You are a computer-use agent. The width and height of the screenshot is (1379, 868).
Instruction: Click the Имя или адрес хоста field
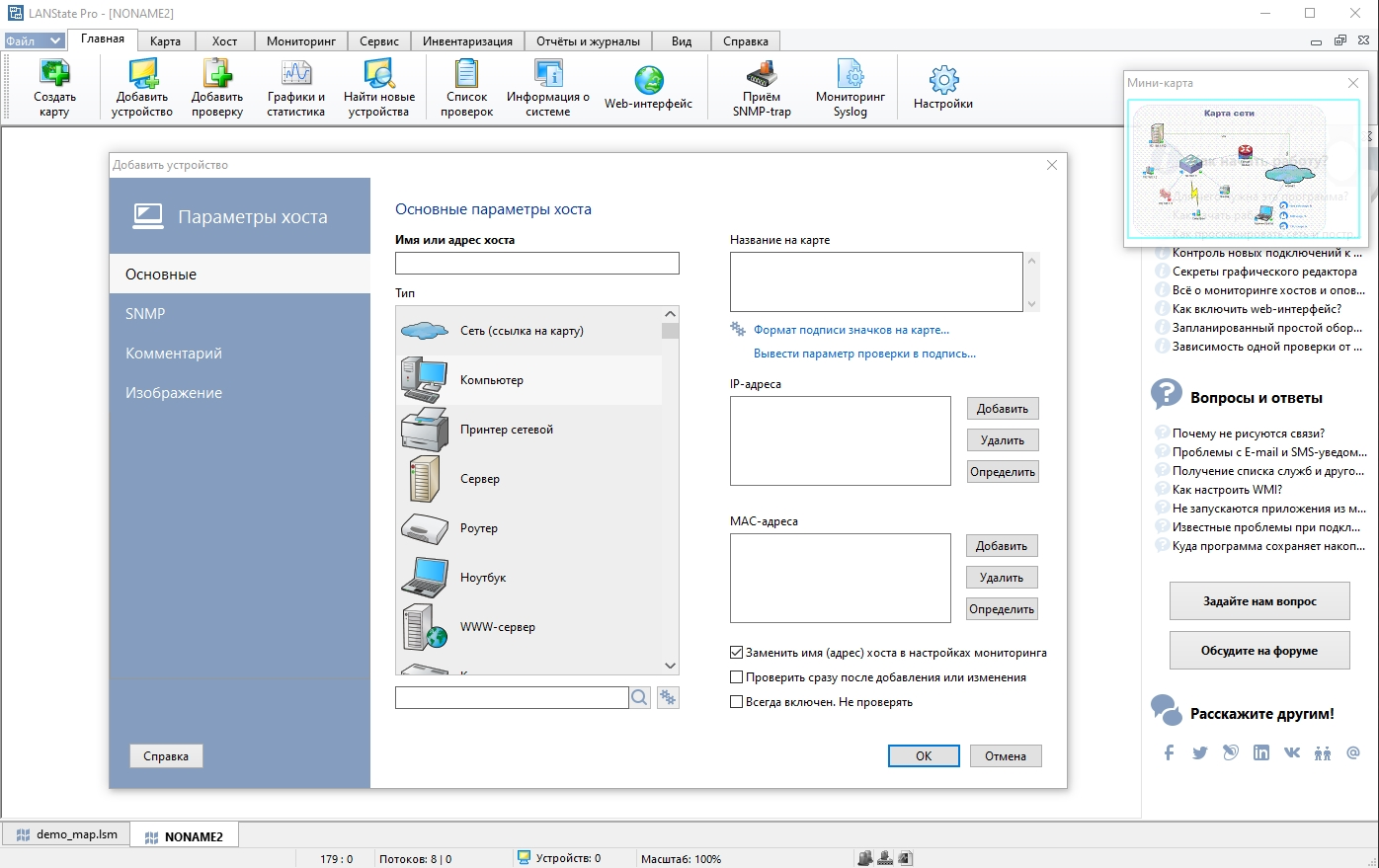click(537, 263)
